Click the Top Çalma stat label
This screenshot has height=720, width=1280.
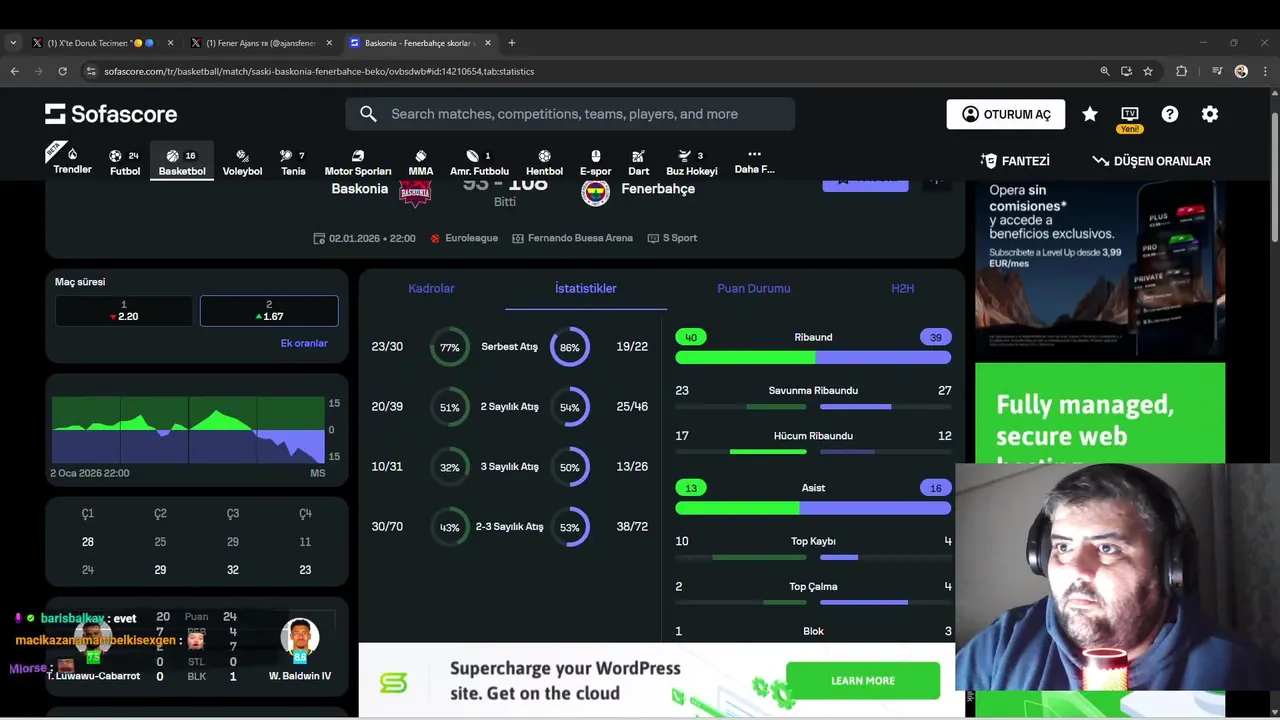813,587
